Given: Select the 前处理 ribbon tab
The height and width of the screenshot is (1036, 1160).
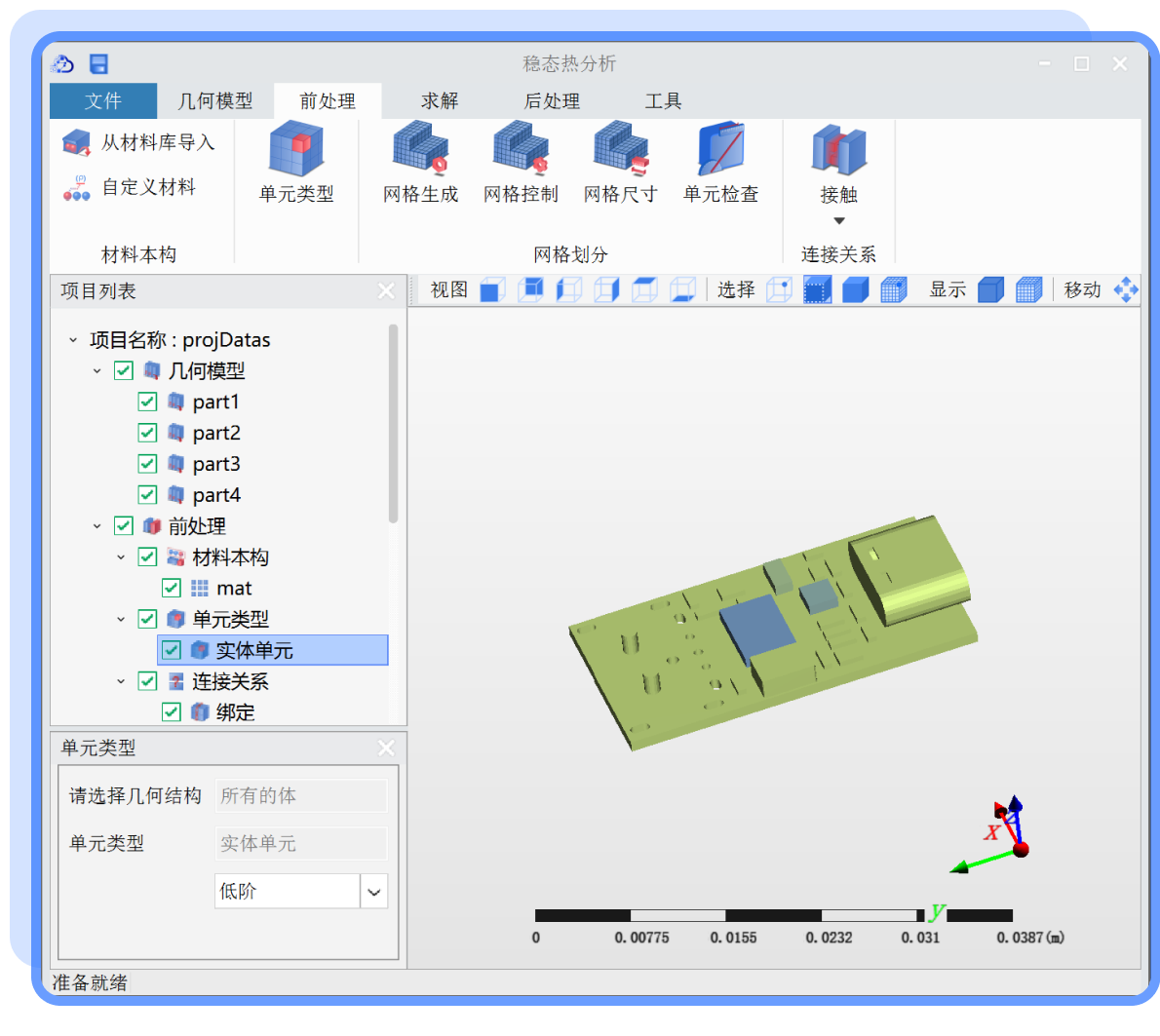Looking at the screenshot, I should [x=327, y=100].
